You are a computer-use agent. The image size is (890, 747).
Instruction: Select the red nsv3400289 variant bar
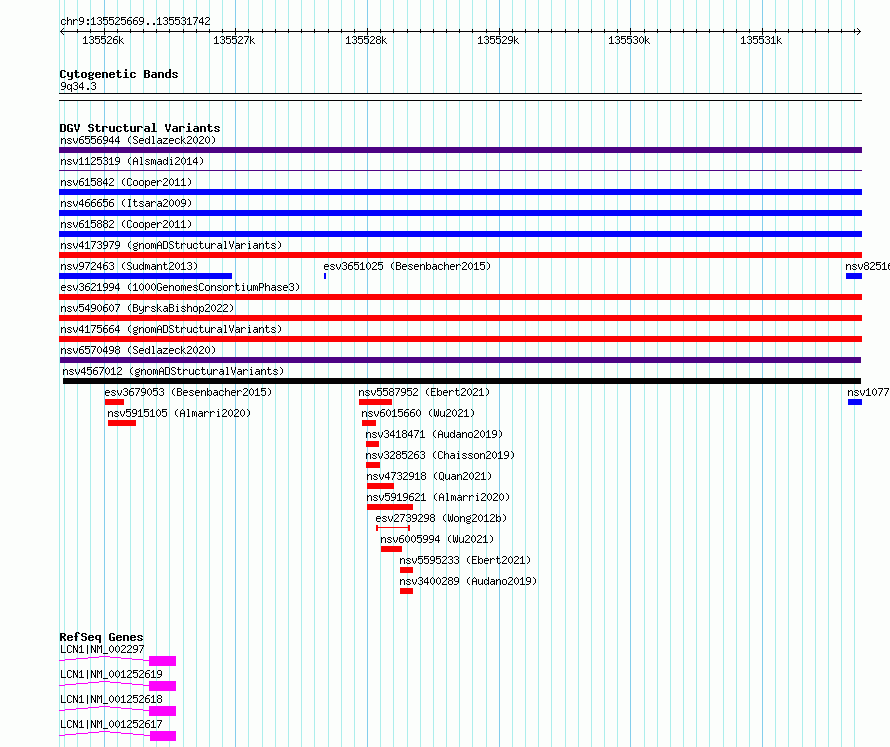(x=406, y=591)
